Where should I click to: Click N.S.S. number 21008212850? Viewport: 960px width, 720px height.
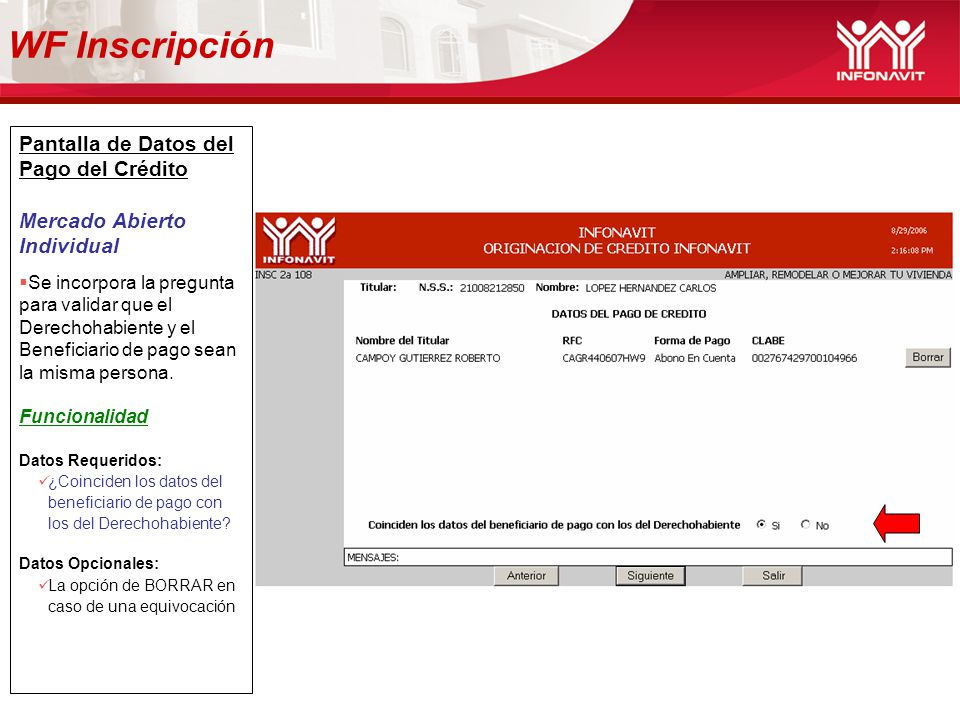492,288
